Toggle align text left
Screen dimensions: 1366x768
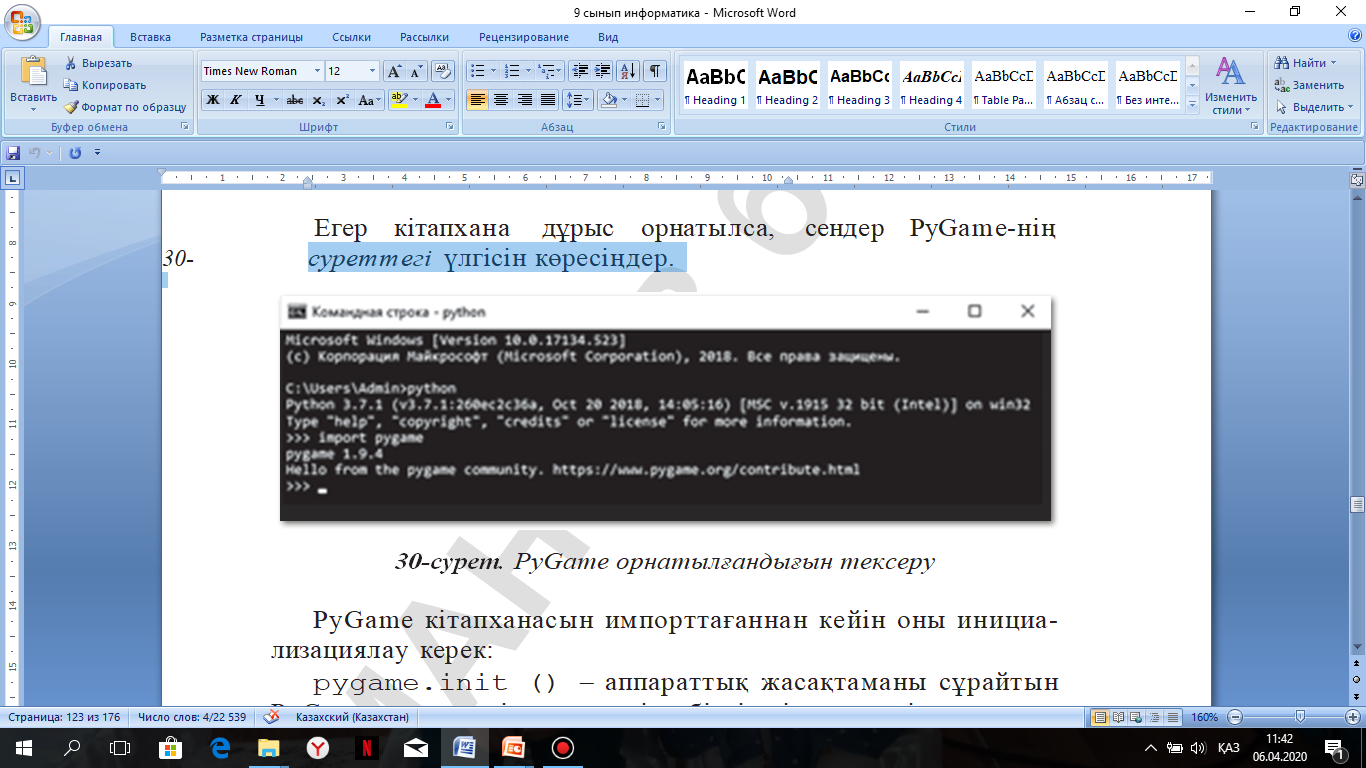(x=477, y=100)
